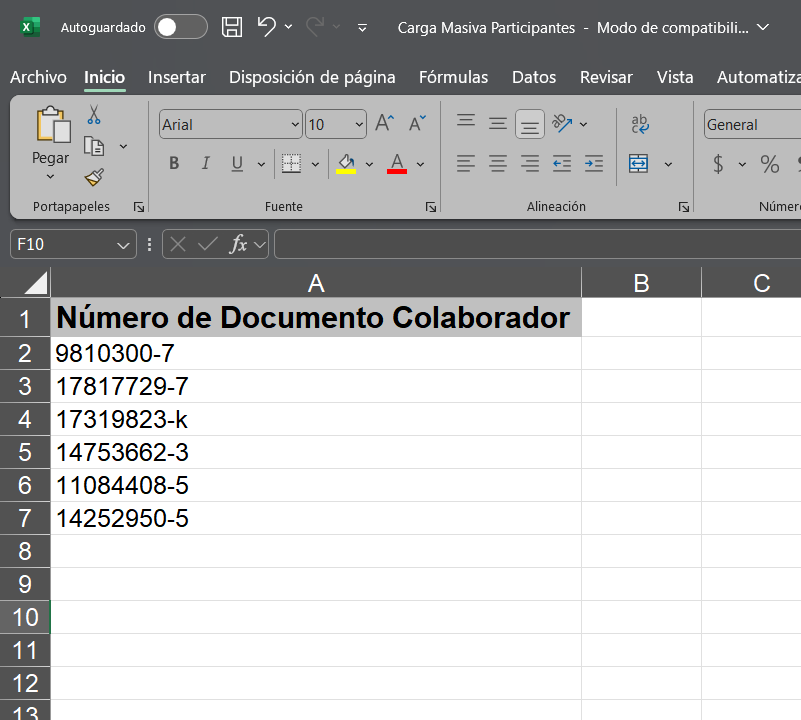Image resolution: width=801 pixels, height=720 pixels.
Task: Select cell A4 containing 17319823-k
Action: pos(315,420)
